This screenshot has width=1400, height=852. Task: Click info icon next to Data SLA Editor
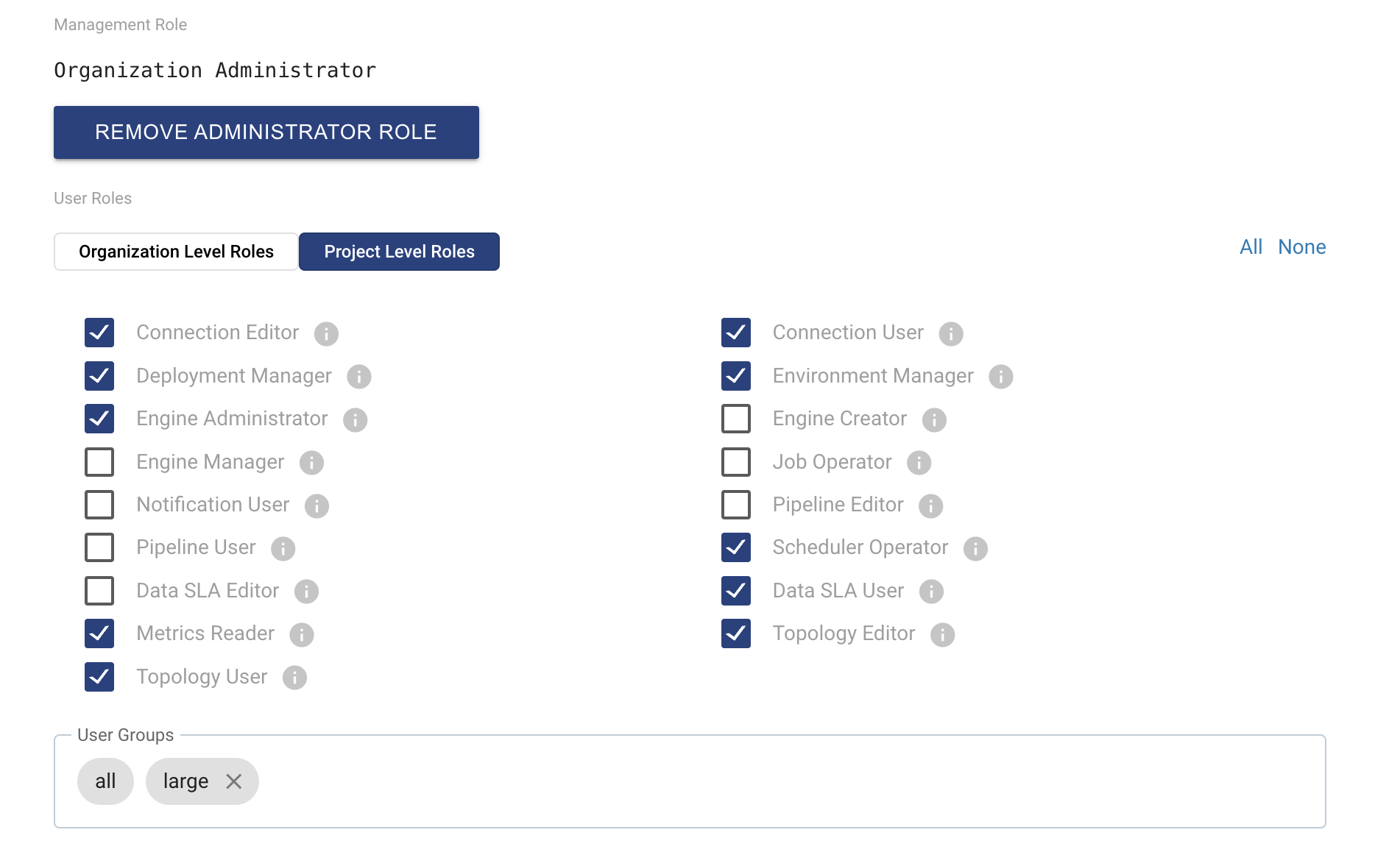click(x=306, y=592)
